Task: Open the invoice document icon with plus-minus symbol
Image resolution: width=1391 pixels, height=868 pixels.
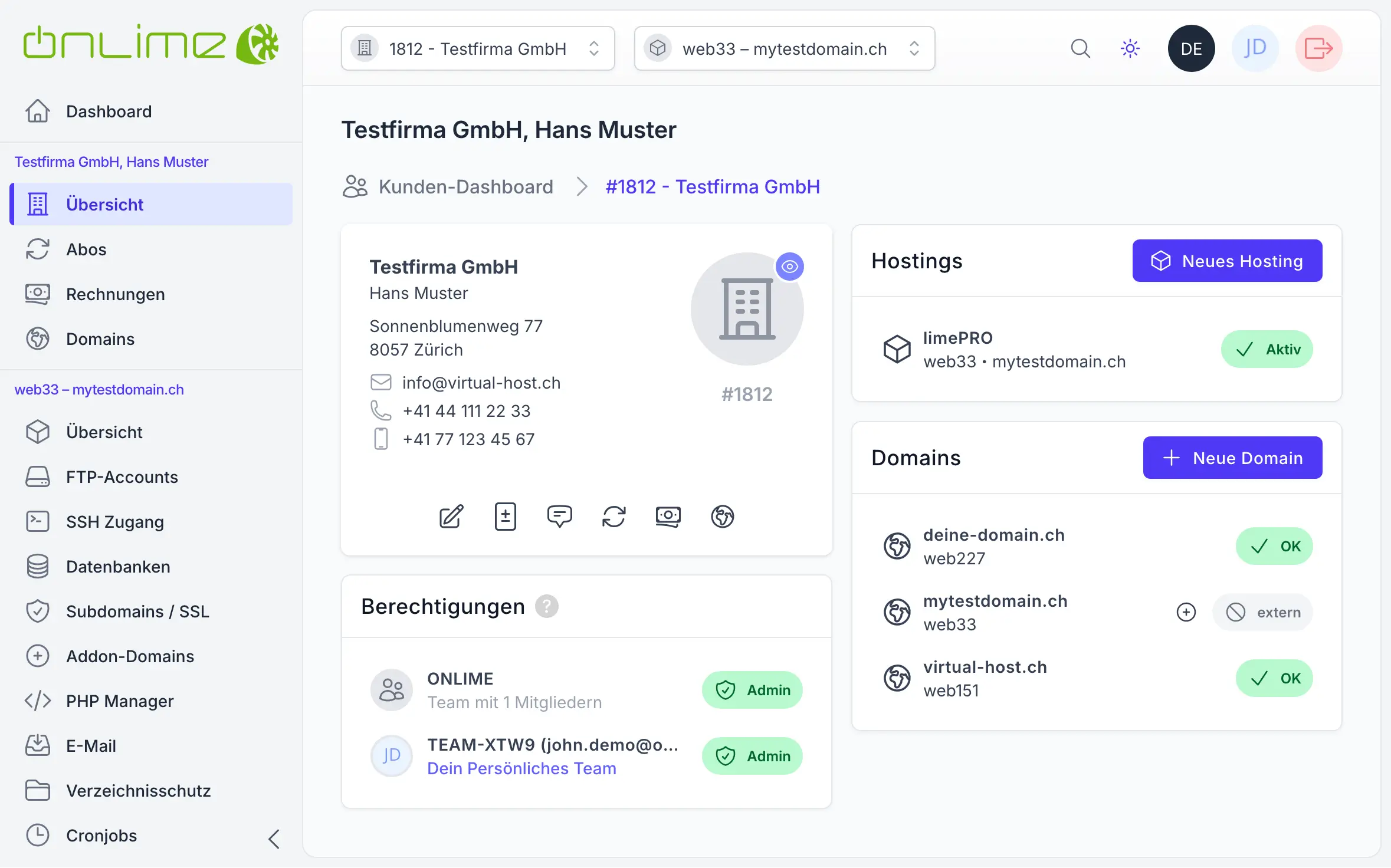Action: pos(506,516)
